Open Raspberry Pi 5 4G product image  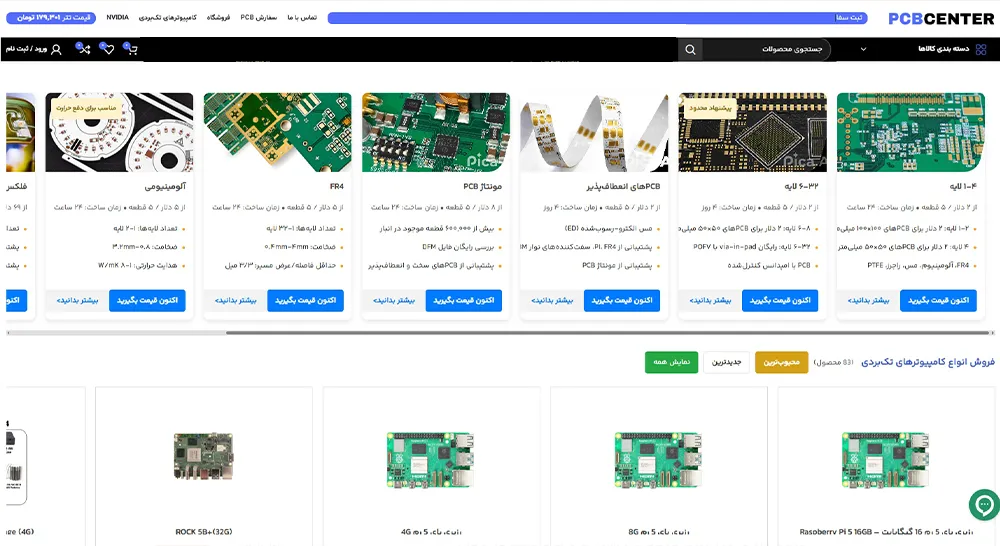[430, 461]
